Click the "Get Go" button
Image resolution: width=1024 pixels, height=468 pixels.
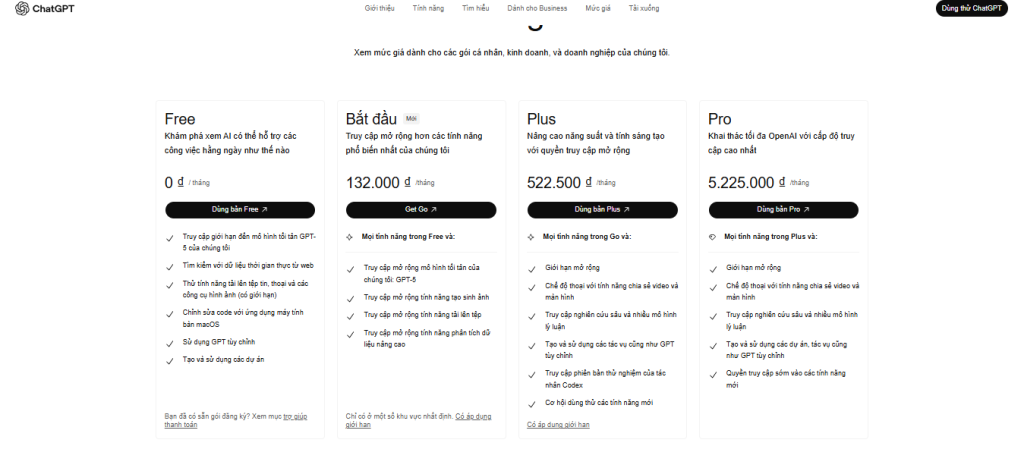pos(421,210)
